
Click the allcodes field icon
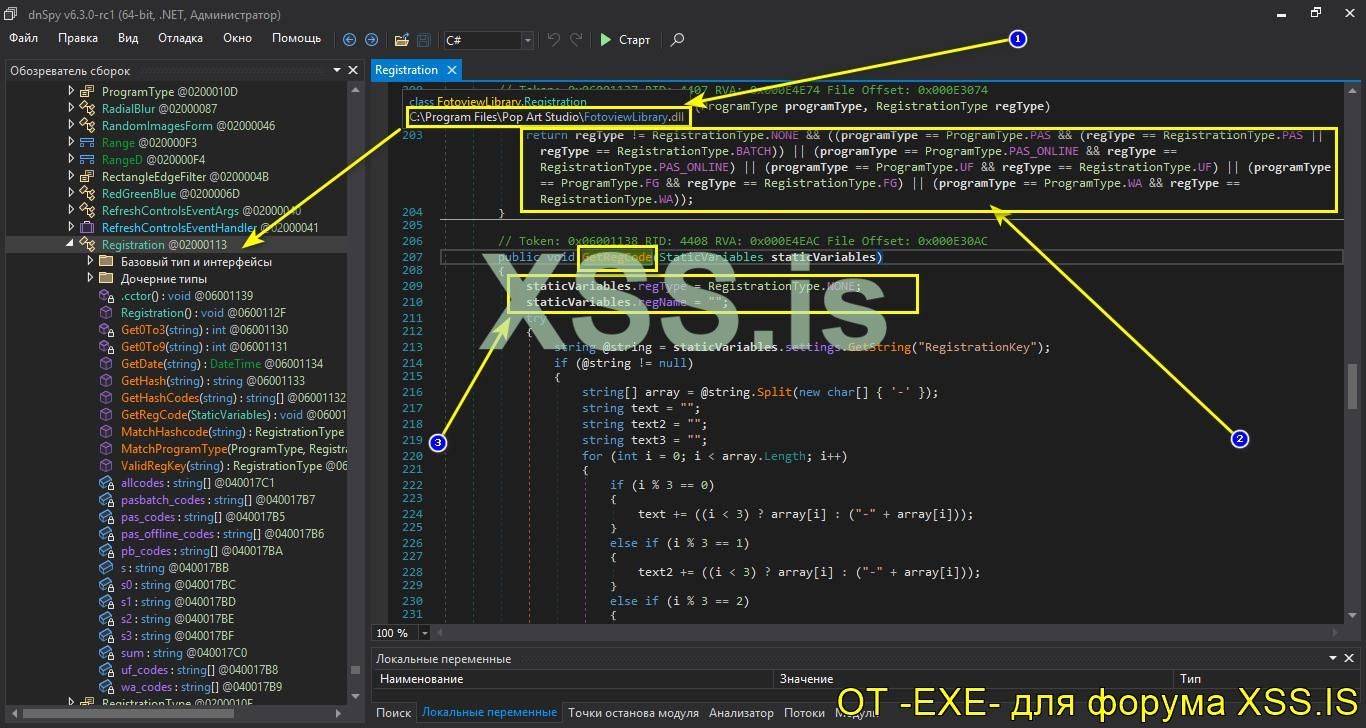point(107,483)
